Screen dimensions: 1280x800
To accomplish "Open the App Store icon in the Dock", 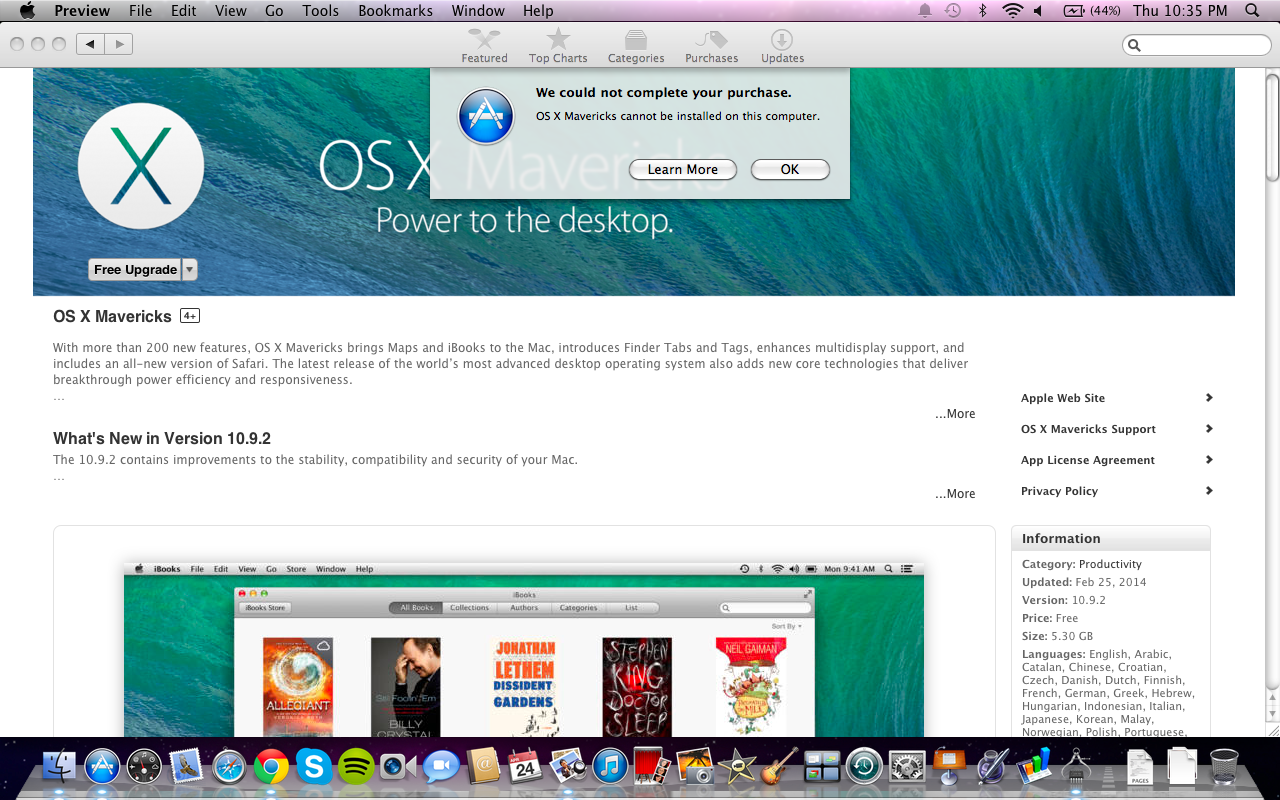I will [x=102, y=767].
